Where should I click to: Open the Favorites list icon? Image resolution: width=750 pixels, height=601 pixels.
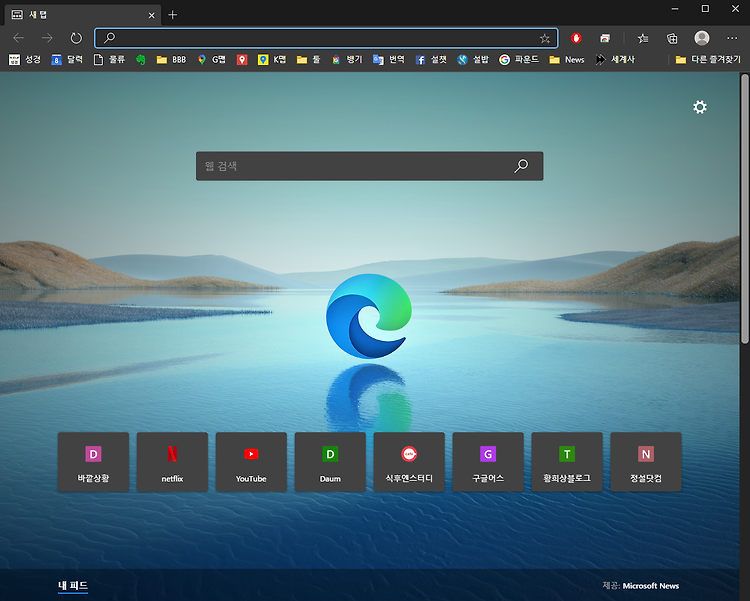[x=643, y=38]
